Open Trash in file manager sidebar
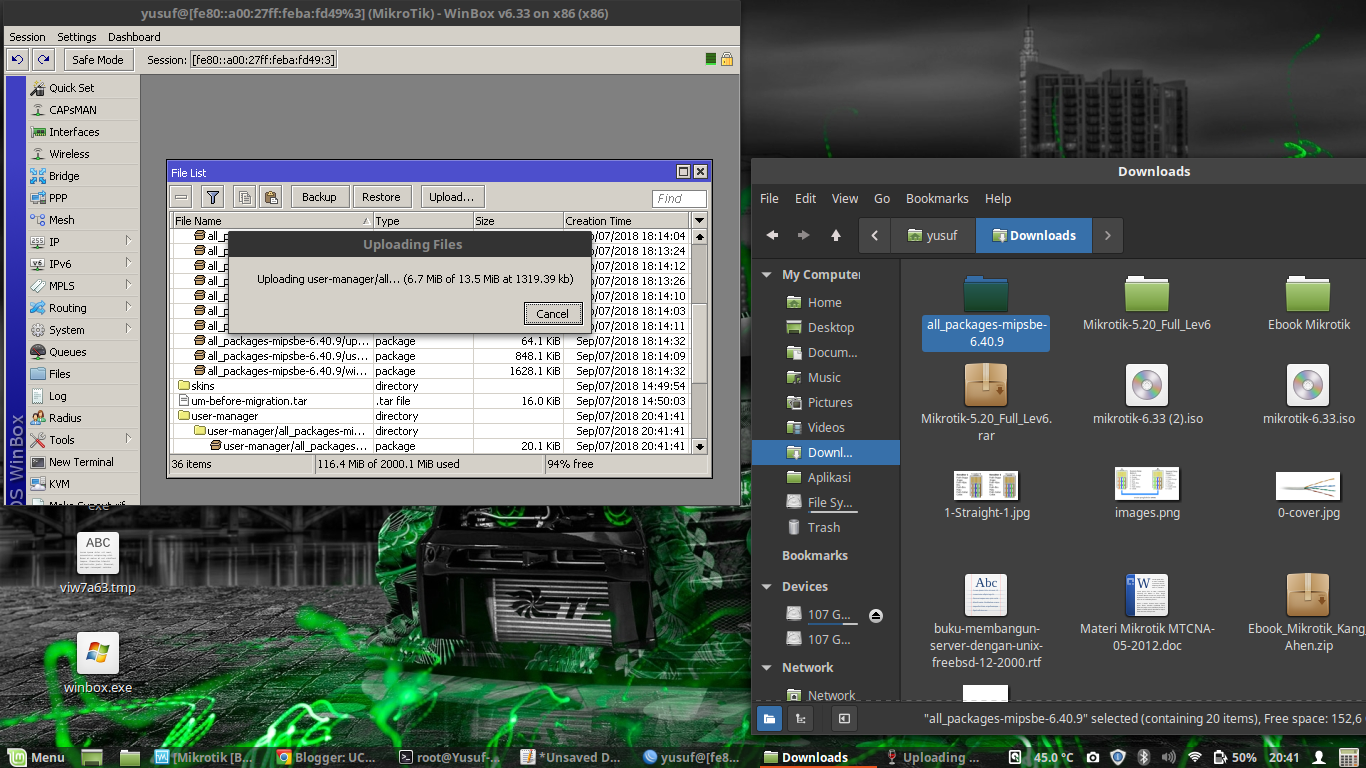The image size is (1366, 768). pyautogui.click(x=824, y=527)
